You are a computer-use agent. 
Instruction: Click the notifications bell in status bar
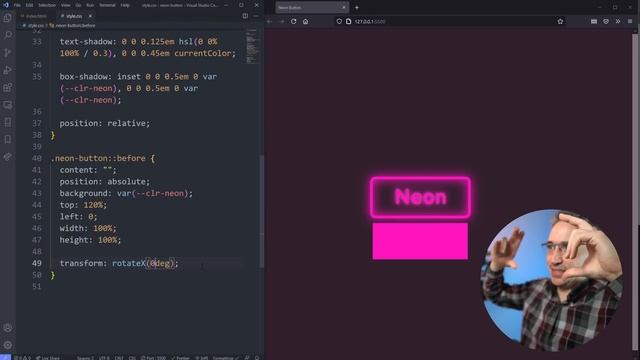(x=257, y=358)
